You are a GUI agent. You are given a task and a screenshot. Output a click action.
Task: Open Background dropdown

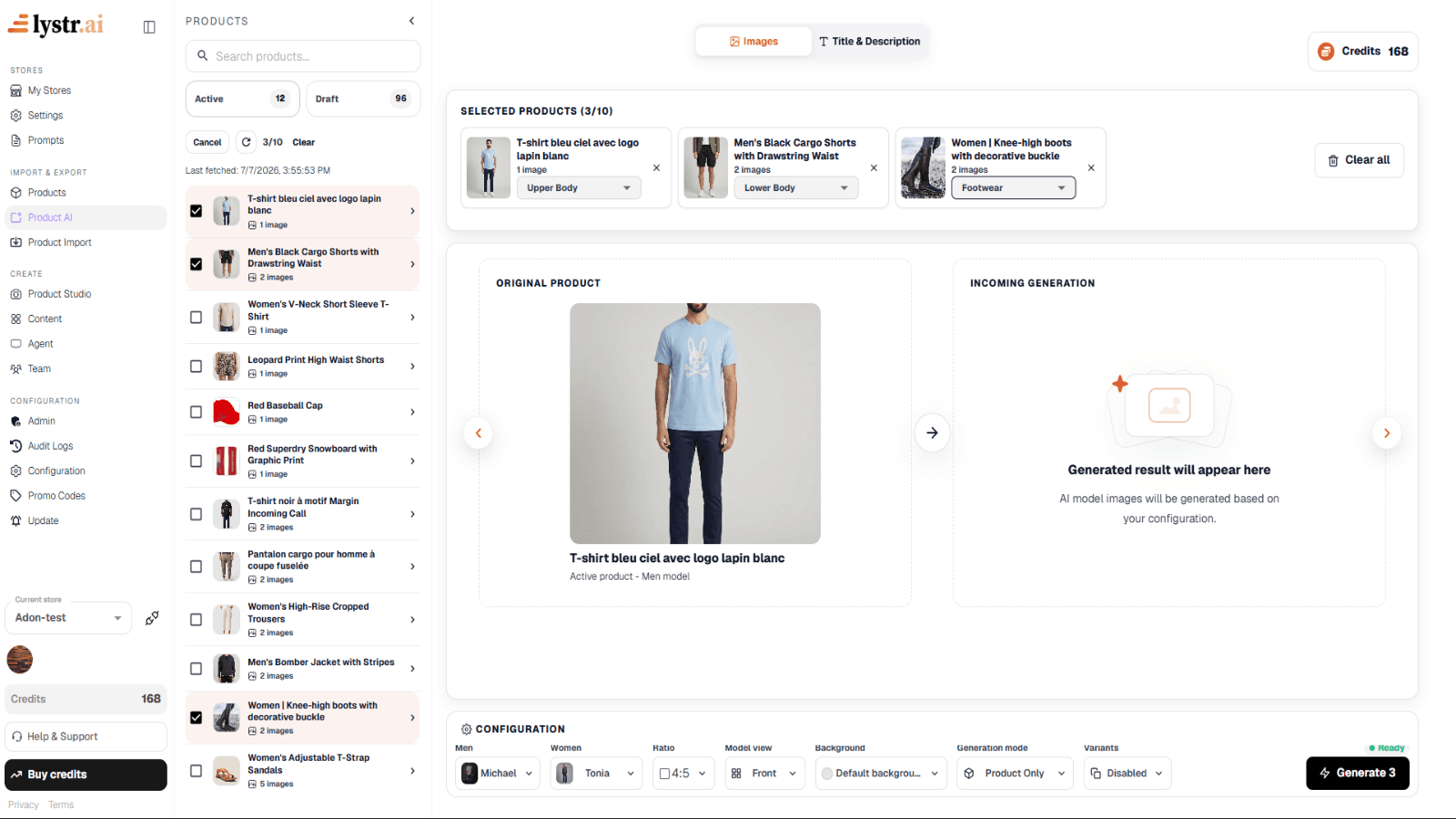point(881,773)
